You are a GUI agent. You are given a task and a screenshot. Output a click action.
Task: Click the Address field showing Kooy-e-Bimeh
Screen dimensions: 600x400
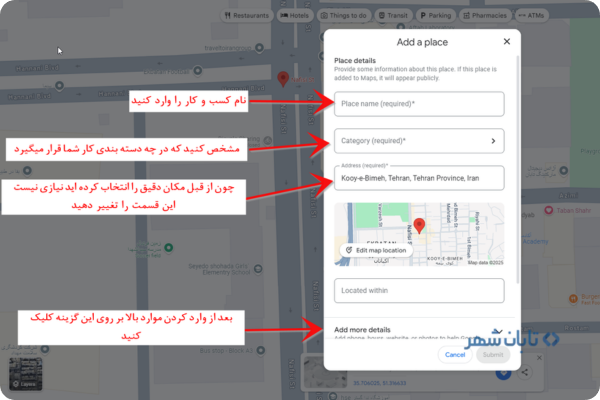419,178
